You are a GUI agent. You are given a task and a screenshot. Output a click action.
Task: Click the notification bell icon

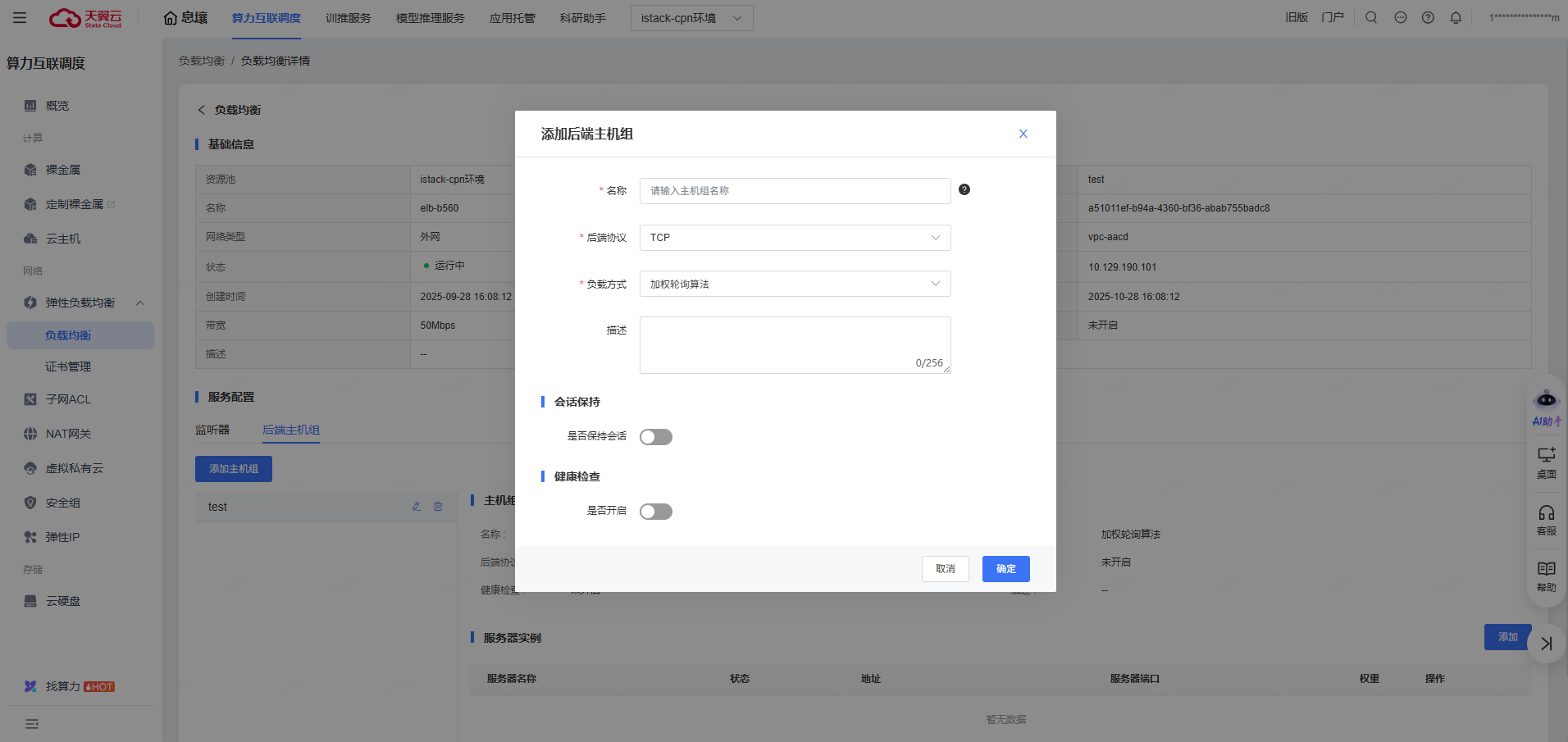click(x=1456, y=17)
